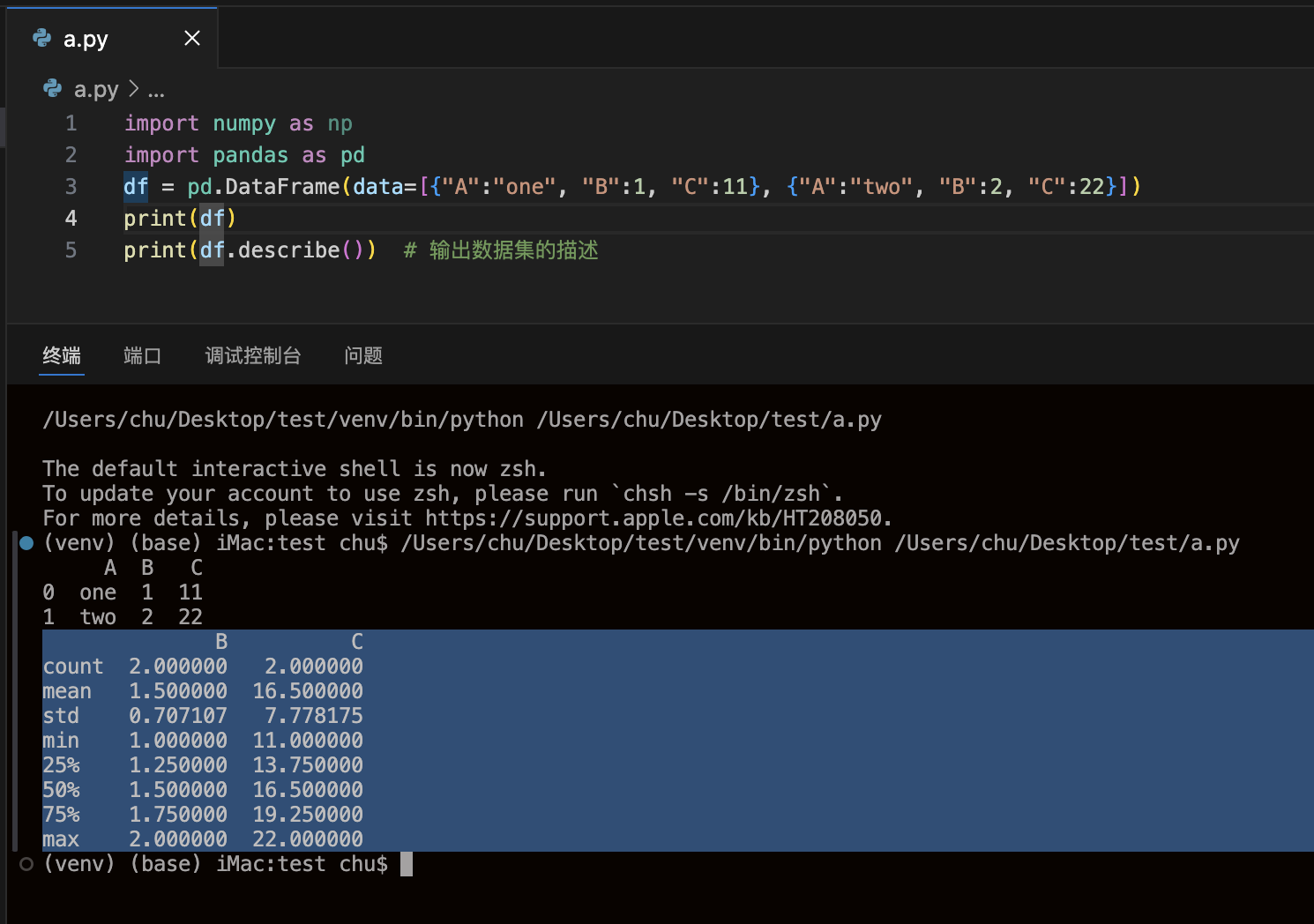Select the a.py editor tab

coord(85,38)
